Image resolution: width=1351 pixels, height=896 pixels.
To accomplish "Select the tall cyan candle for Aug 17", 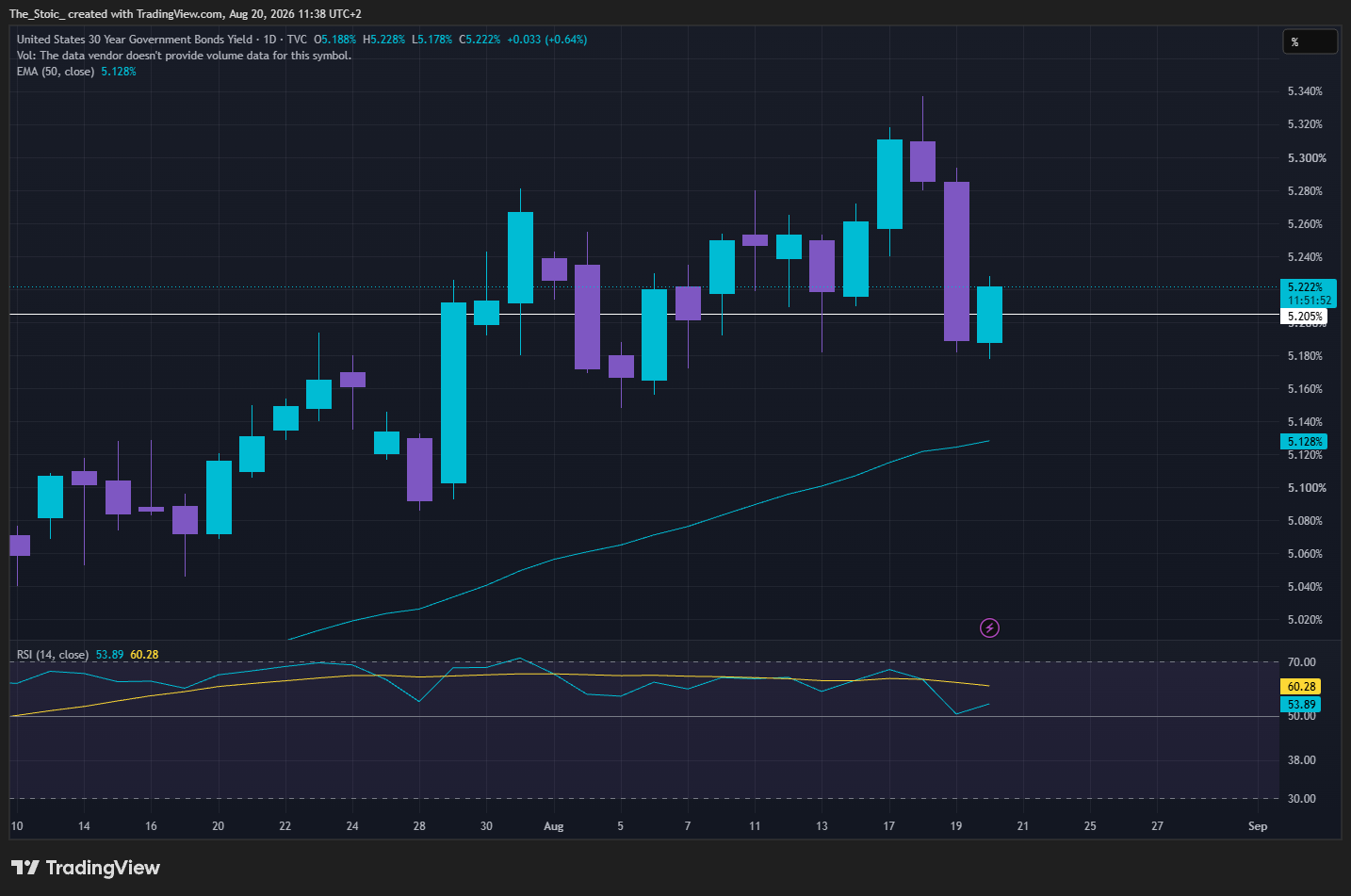I will pyautogui.click(x=889, y=184).
